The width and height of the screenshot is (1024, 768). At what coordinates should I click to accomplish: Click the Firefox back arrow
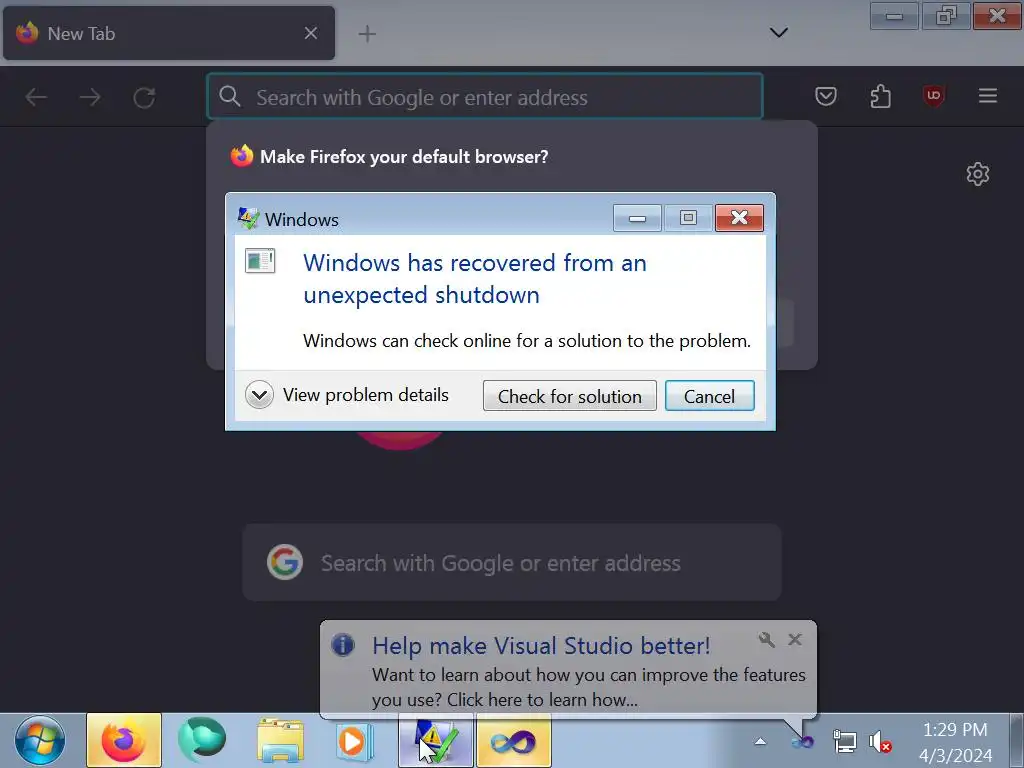[x=36, y=97]
